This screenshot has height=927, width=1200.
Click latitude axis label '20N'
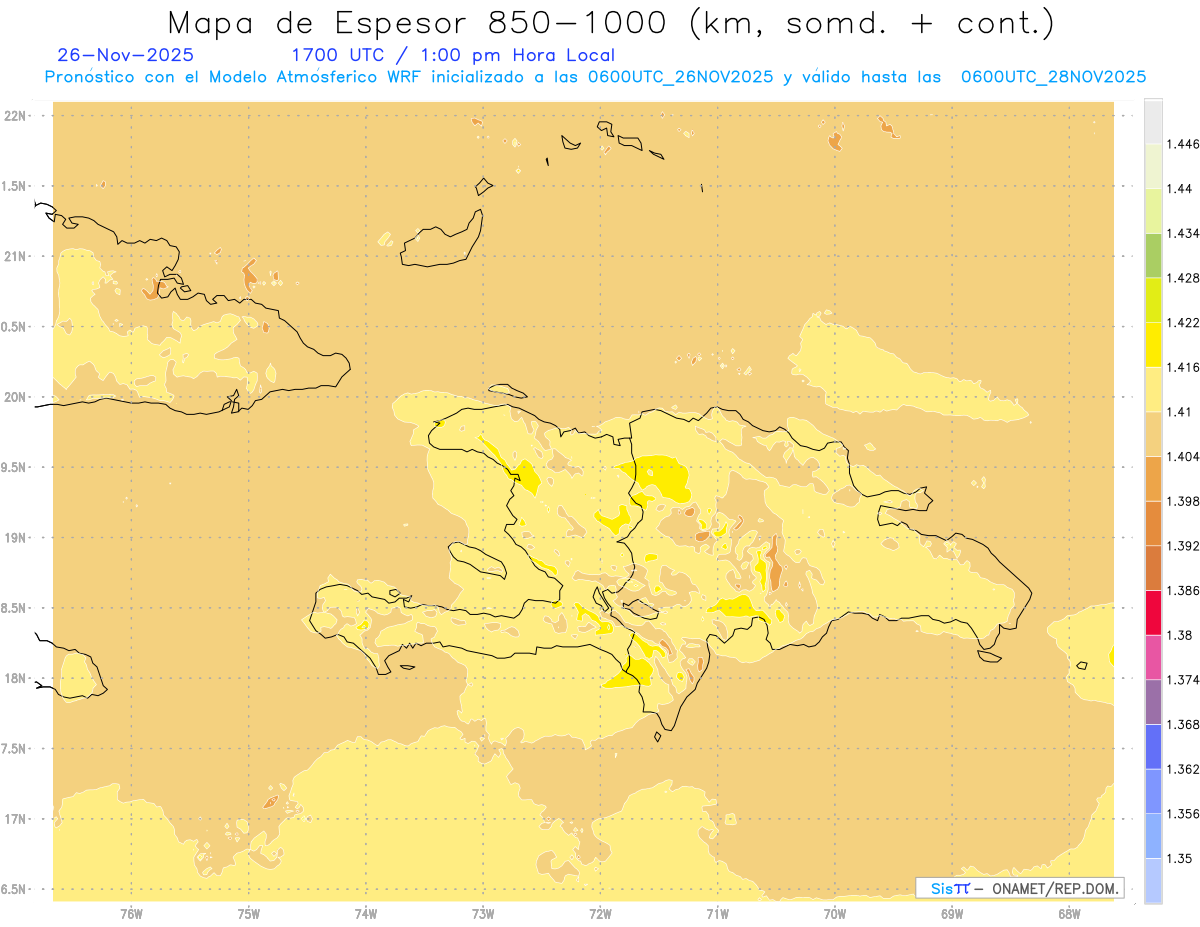[x=17, y=397]
